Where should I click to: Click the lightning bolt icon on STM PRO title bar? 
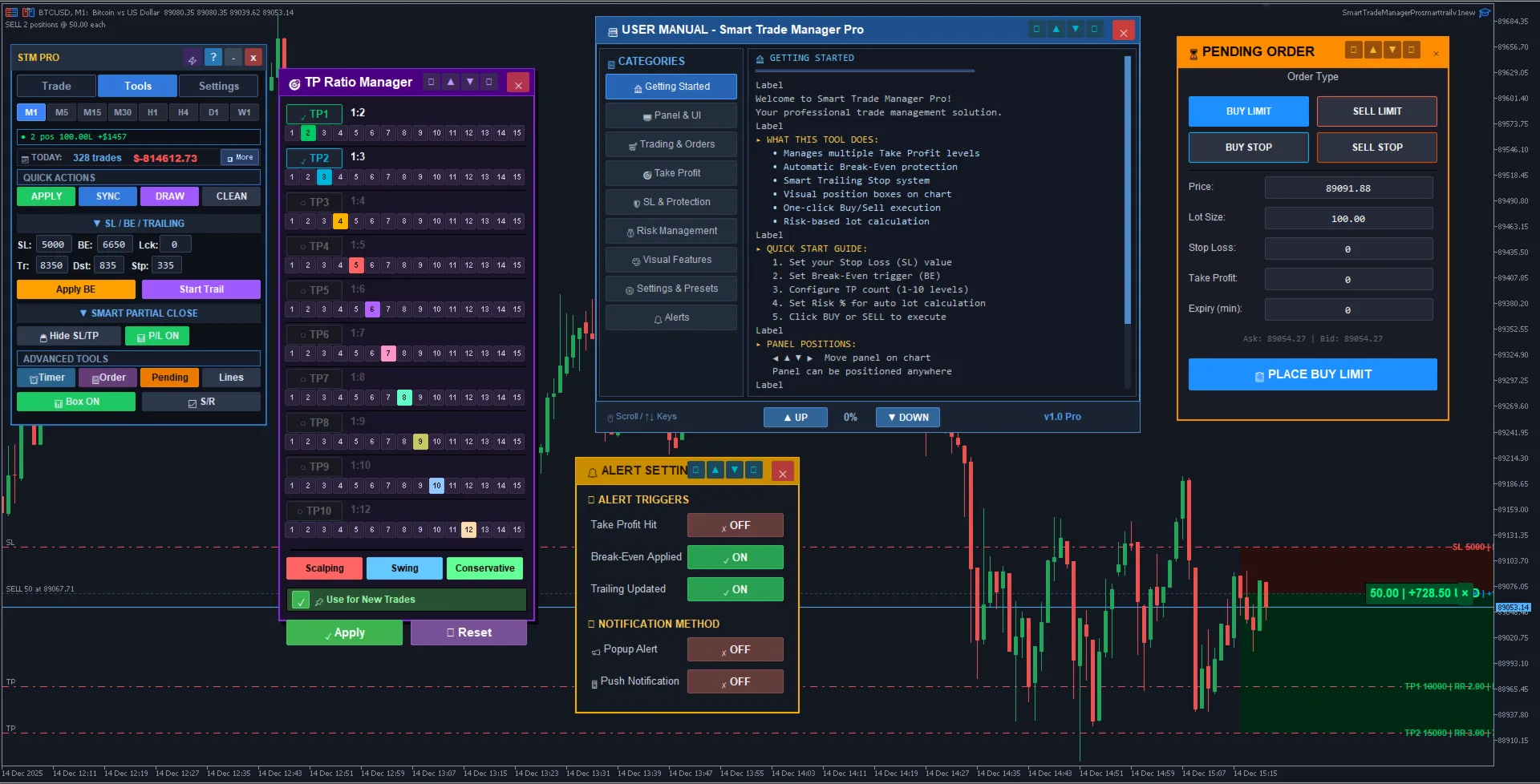(x=192, y=57)
